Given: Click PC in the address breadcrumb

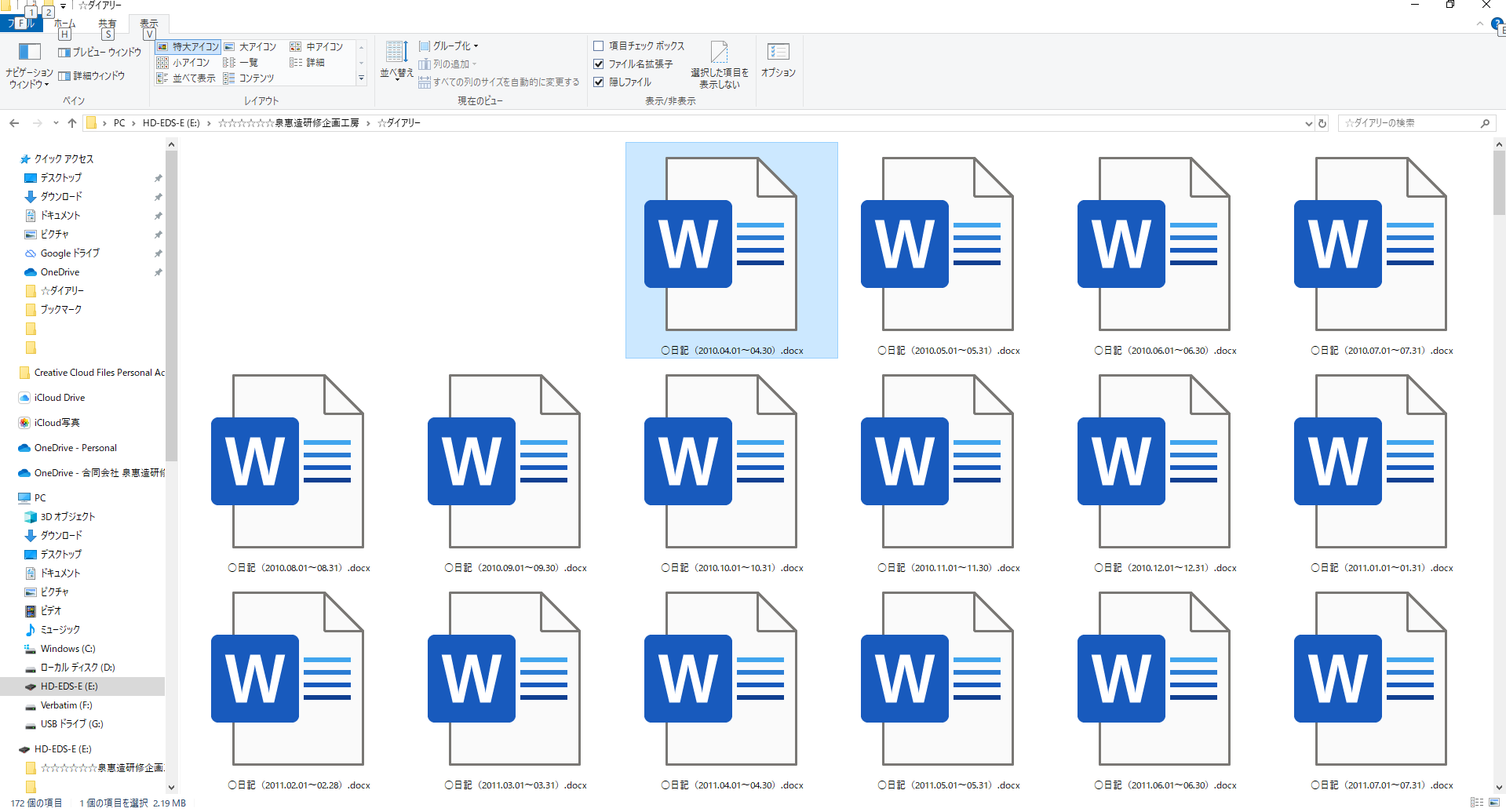Looking at the screenshot, I should (119, 123).
